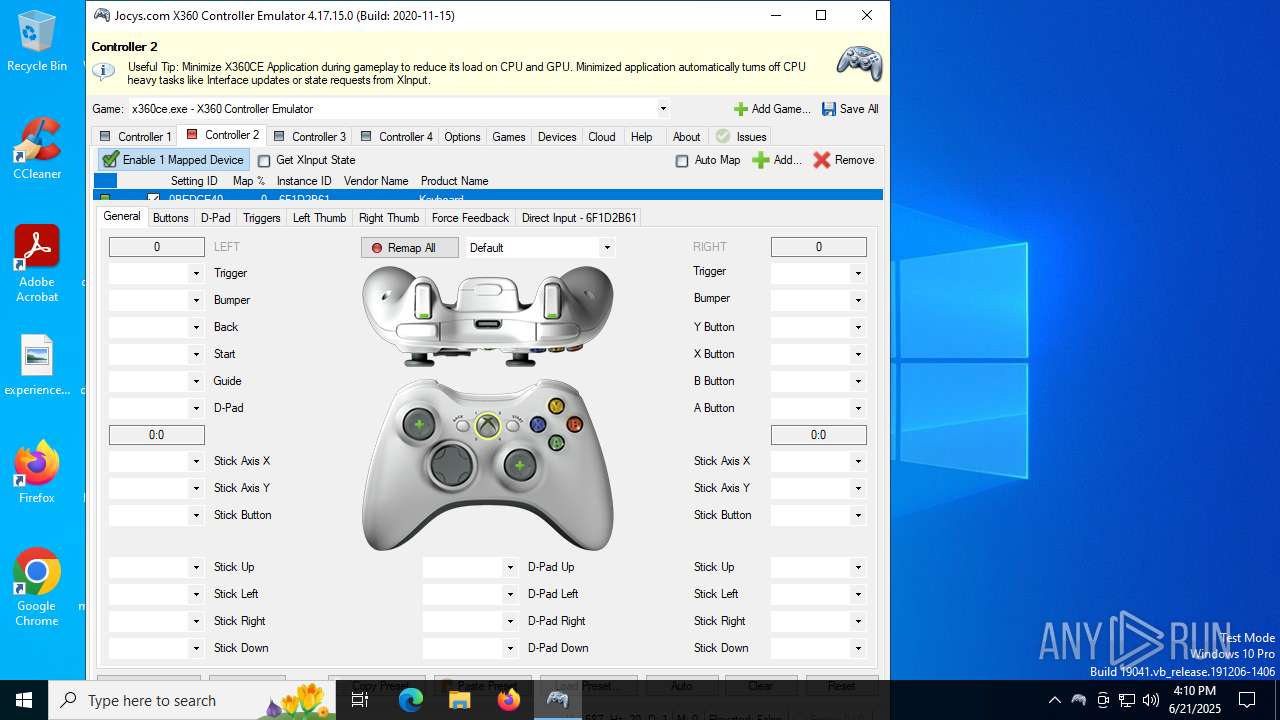
Task: Open the Game selection dropdown
Action: (662, 109)
